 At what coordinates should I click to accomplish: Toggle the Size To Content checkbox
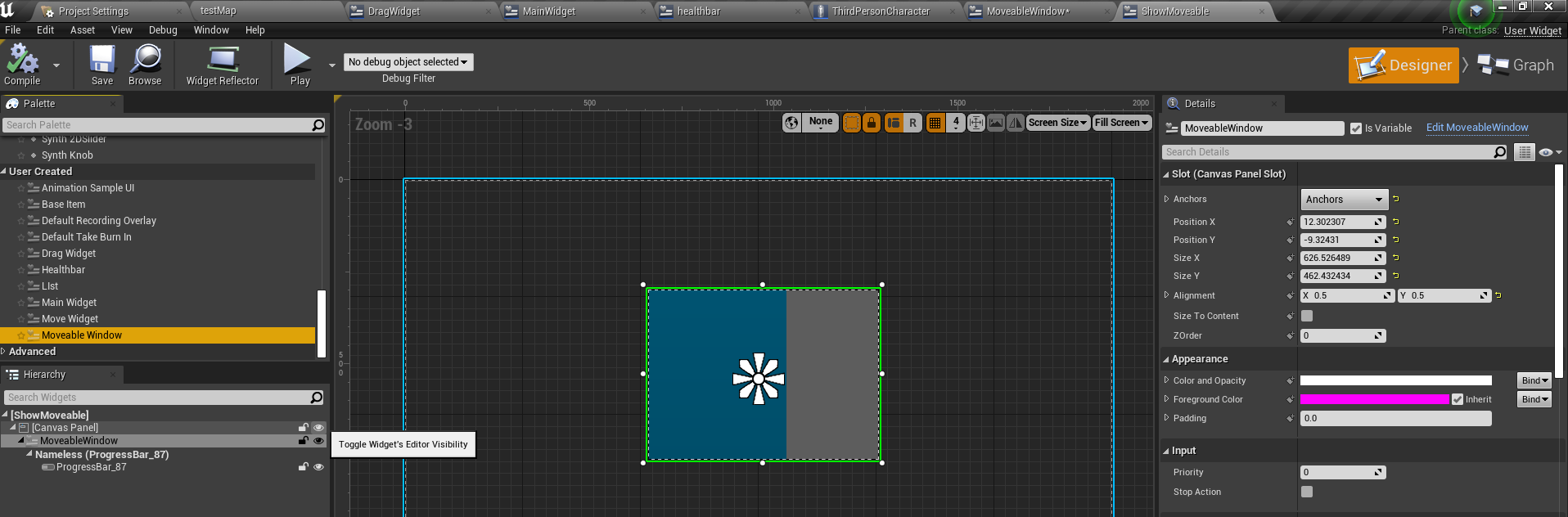point(1307,316)
